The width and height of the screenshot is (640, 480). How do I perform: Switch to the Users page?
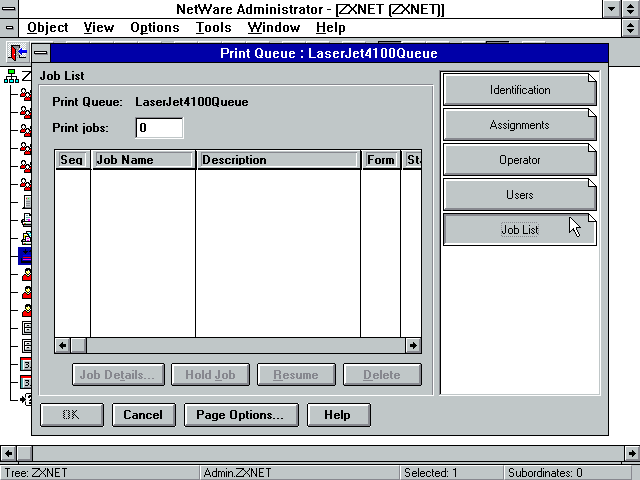[520, 195]
